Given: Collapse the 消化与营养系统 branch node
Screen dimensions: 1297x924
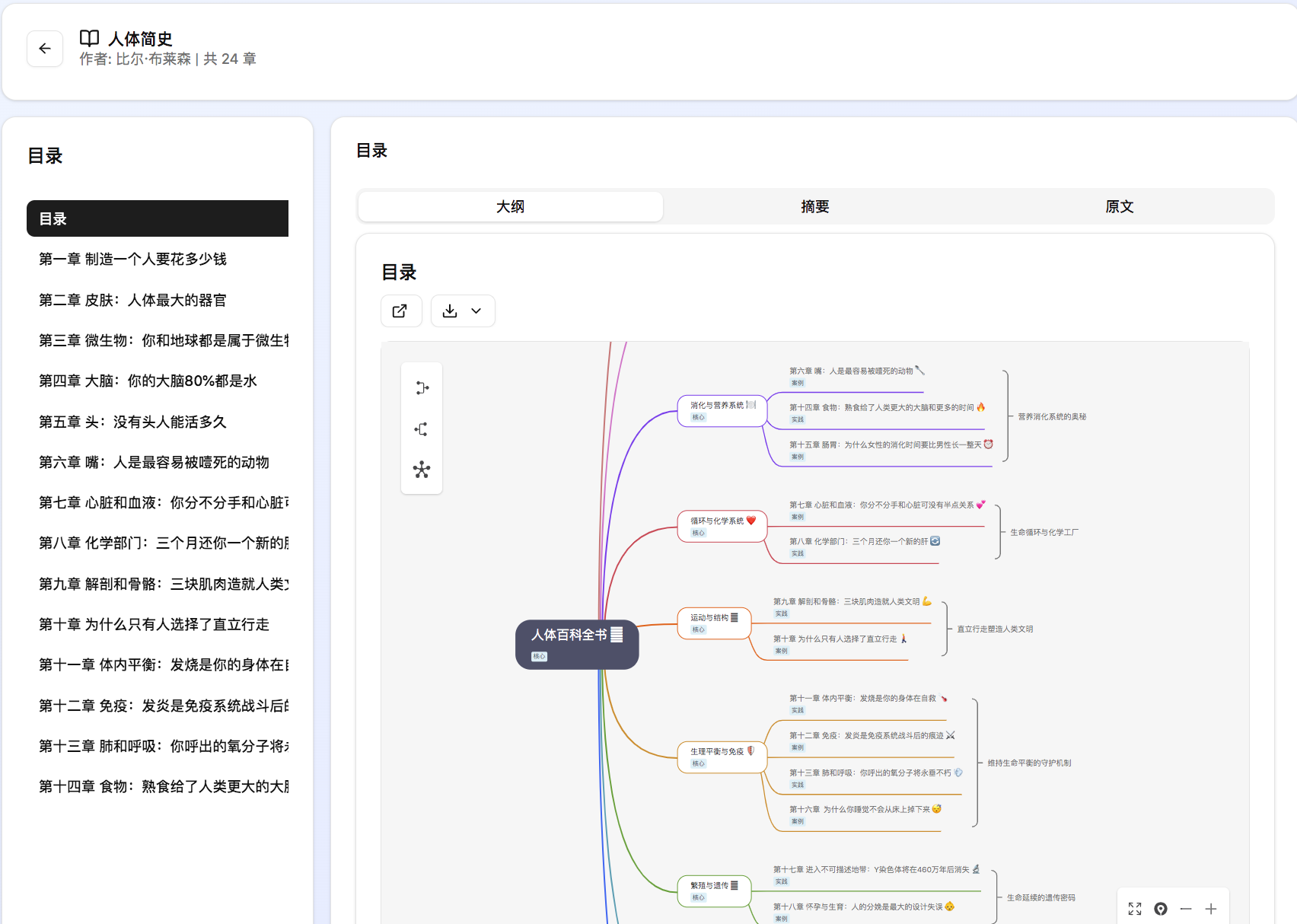Looking at the screenshot, I should 720,409.
